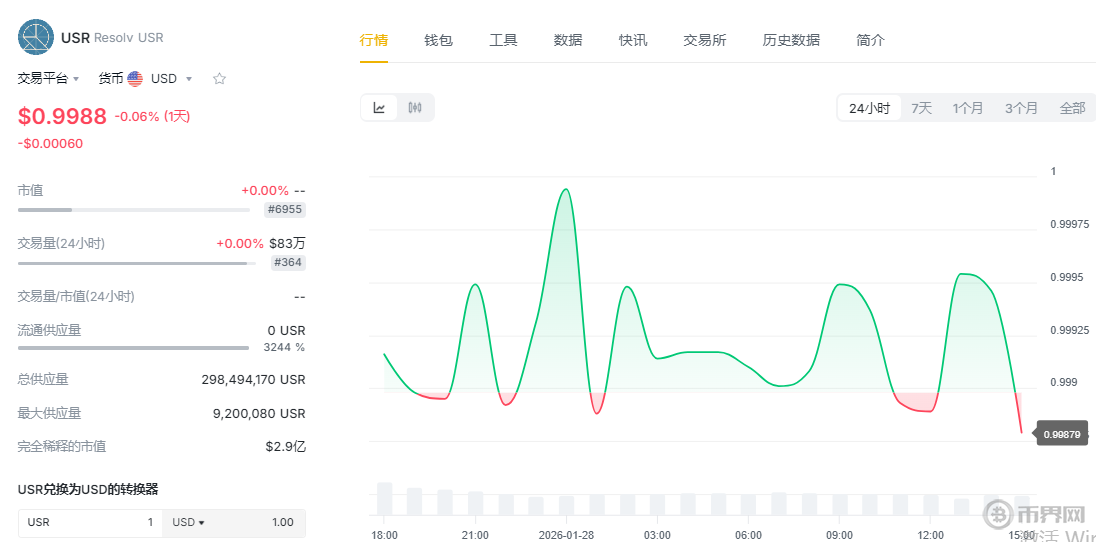
Task: Open the converter USD unit dropdown
Action: 189,522
